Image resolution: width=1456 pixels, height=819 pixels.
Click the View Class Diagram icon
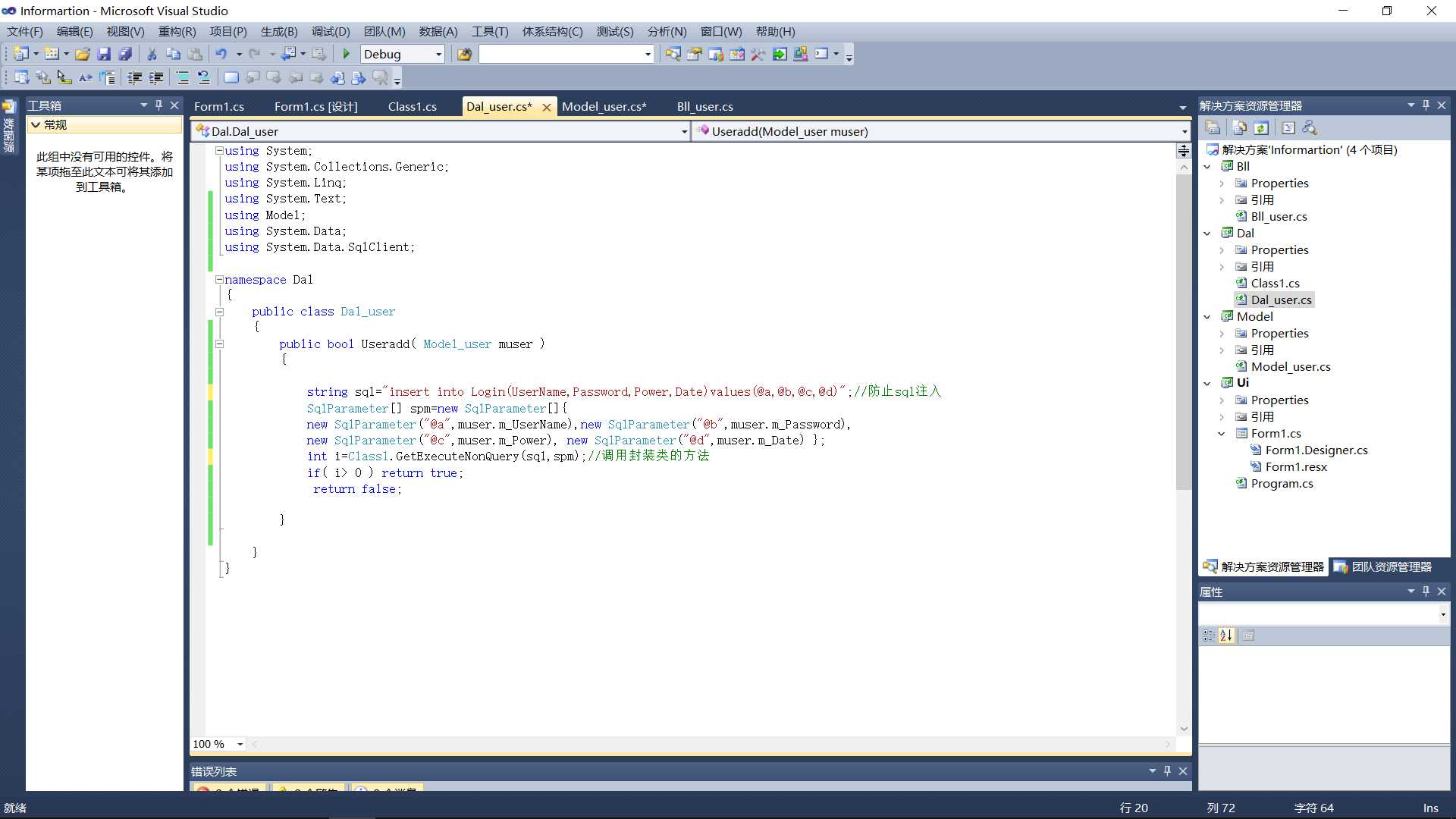[x=1310, y=127]
